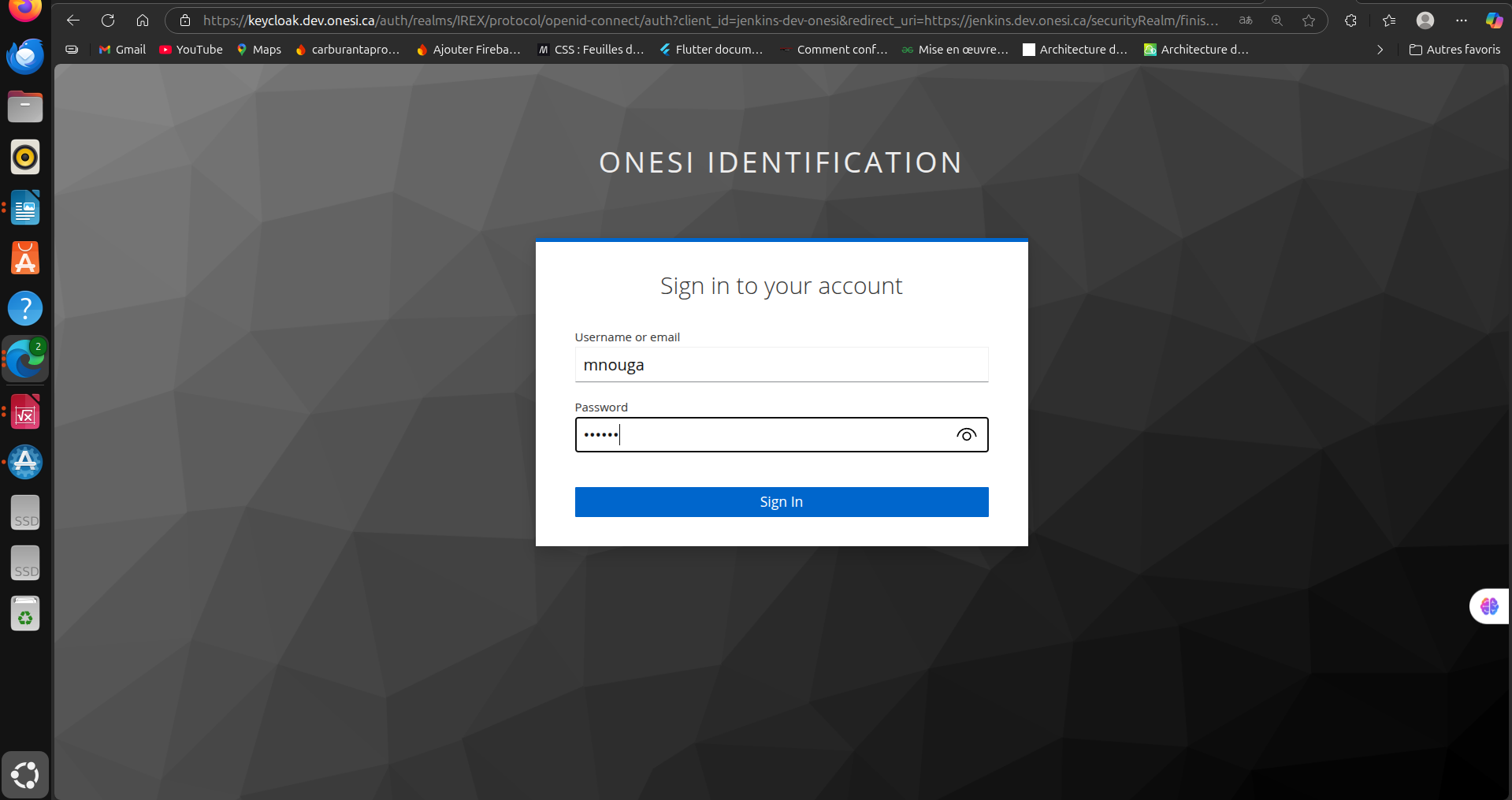This screenshot has width=1512, height=800.
Task: View site info via the lock icon
Action: (185, 20)
